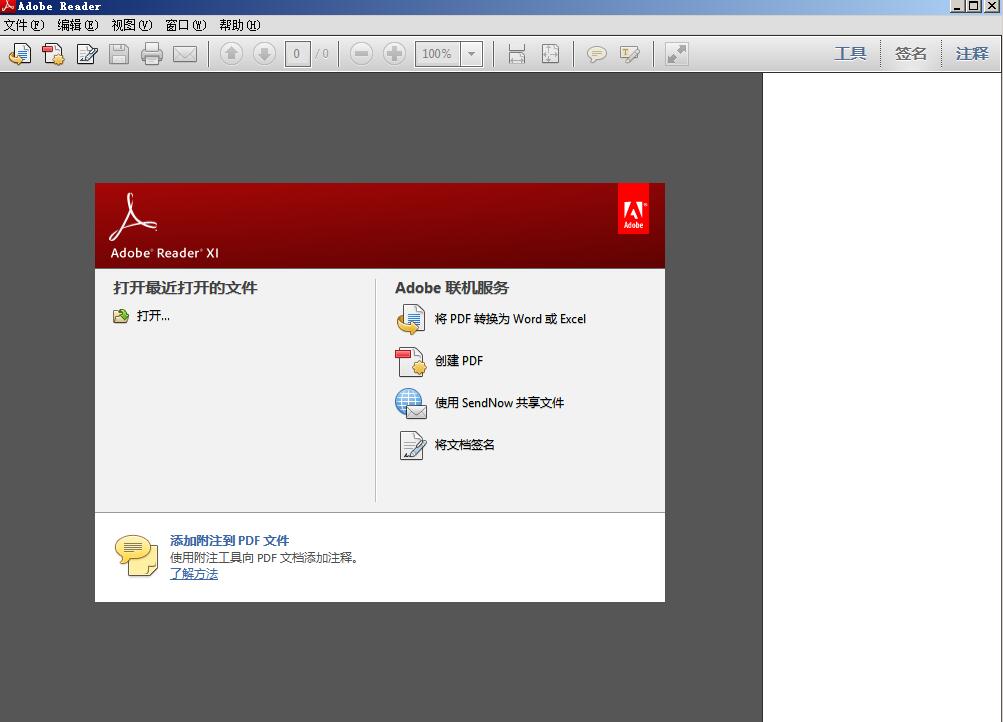1003x722 pixels.
Task: Click the Convert PDF service icon
Action: 411,319
